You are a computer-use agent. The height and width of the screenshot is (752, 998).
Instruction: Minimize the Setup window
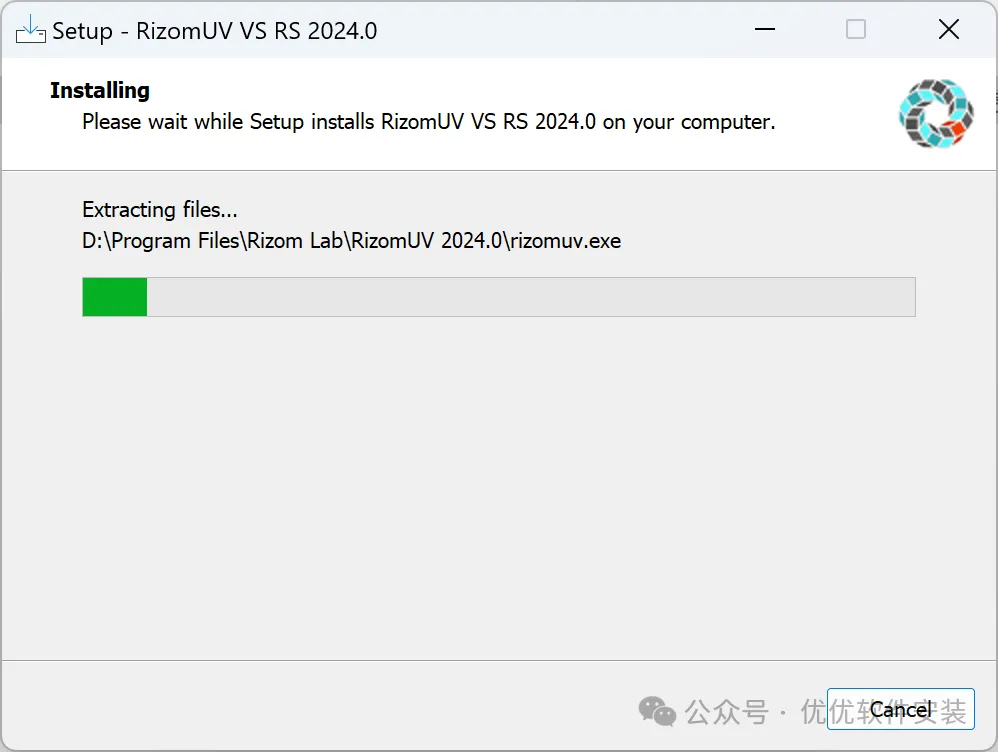pyautogui.click(x=764, y=29)
